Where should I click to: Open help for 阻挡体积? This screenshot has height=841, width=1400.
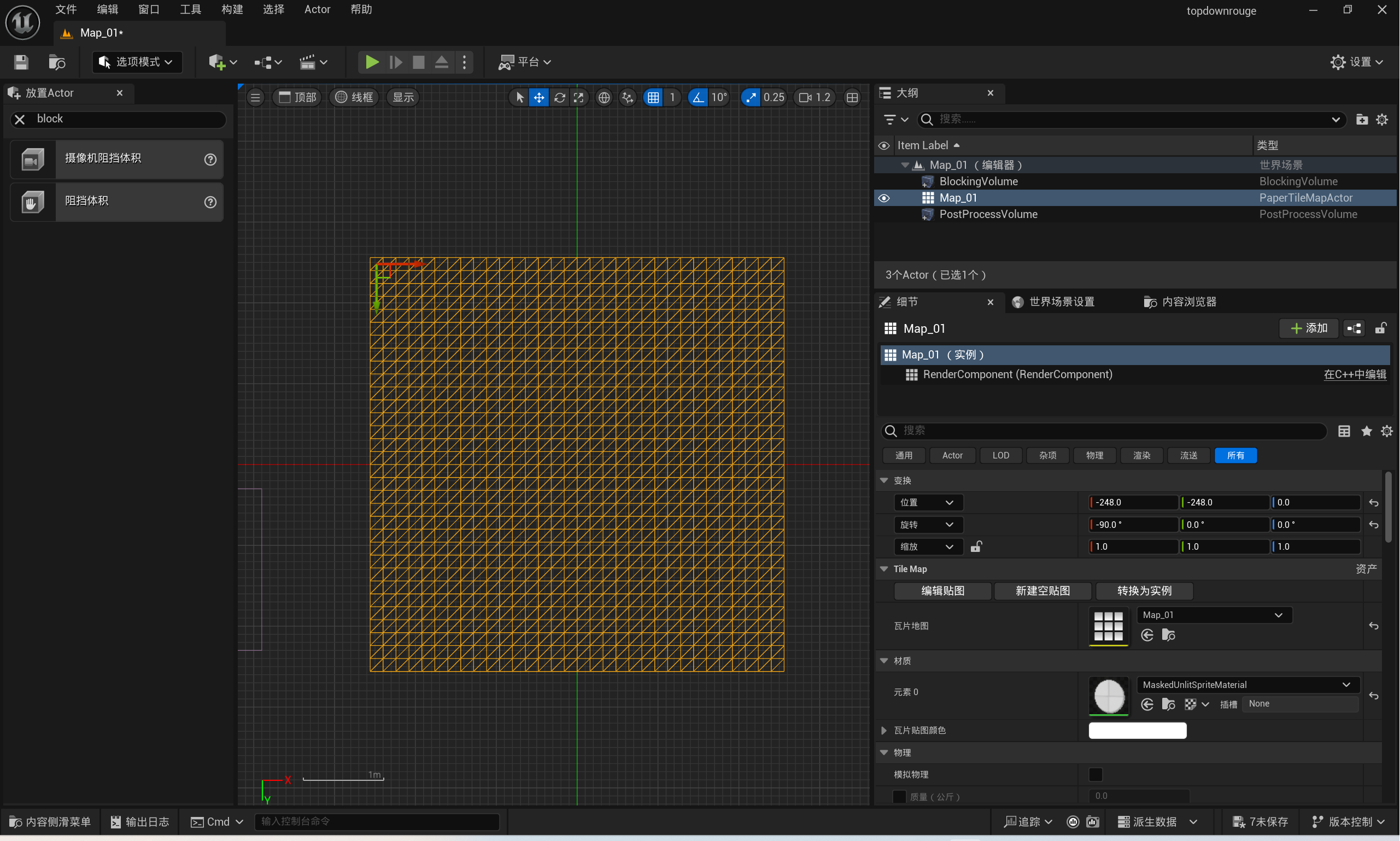click(x=210, y=202)
